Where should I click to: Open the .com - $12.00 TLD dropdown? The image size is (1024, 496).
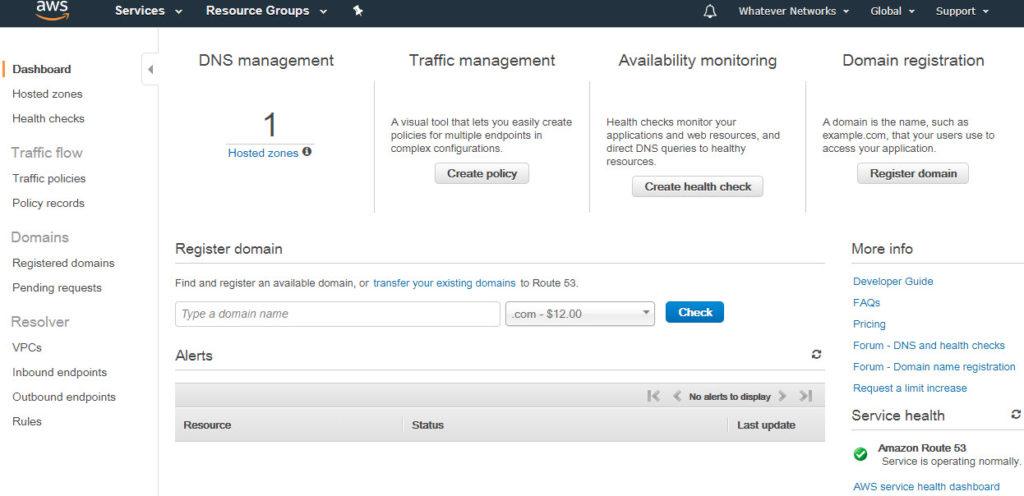click(x=580, y=314)
